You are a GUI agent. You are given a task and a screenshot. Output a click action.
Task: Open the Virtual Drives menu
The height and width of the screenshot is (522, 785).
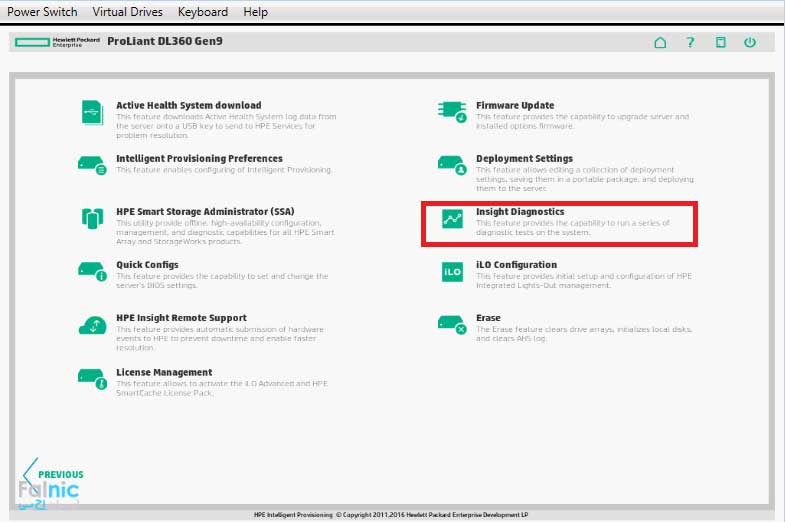128,12
